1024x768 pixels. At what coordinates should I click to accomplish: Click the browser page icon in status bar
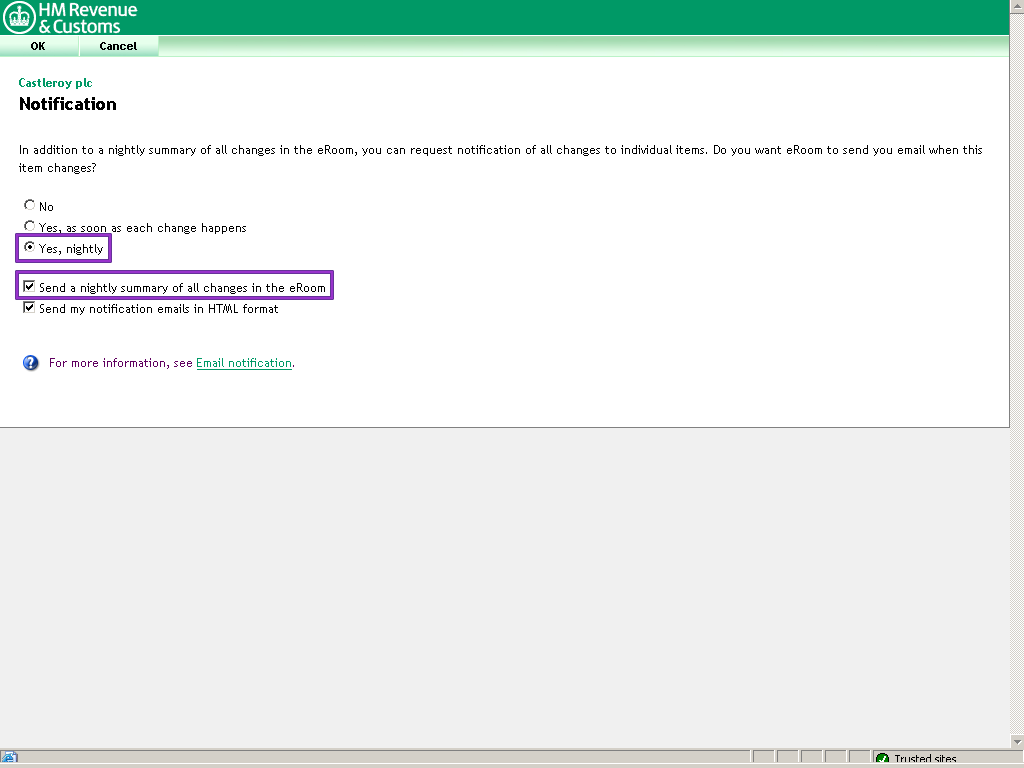point(10,759)
